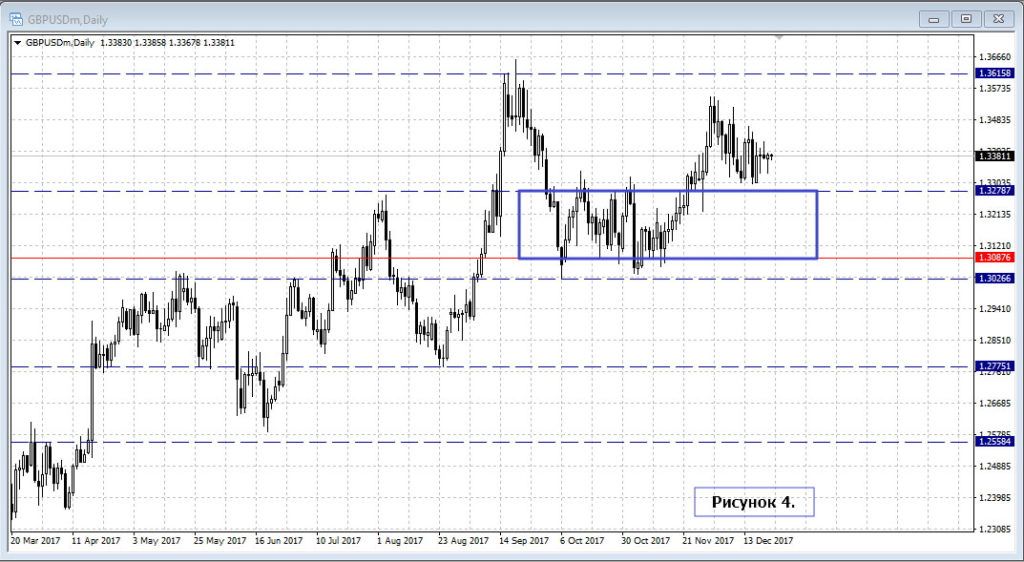Click the current price label 1.33811
Screen dimensions: 1024x562
coord(998,156)
